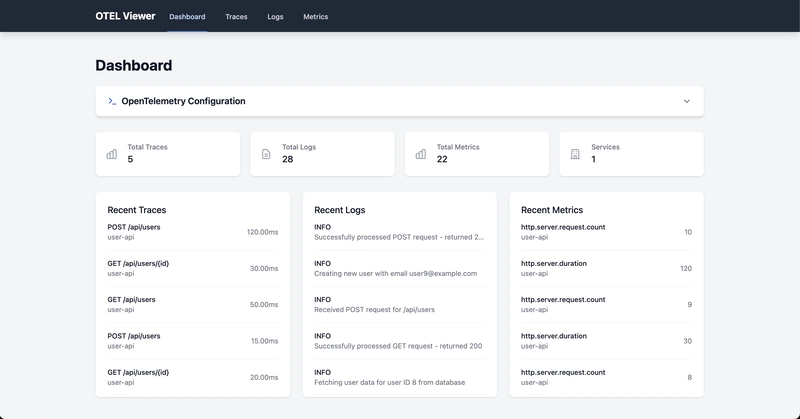Open the http.server.duration metric with value 120
Screen dimensions: 800x419
[x=606, y=268]
